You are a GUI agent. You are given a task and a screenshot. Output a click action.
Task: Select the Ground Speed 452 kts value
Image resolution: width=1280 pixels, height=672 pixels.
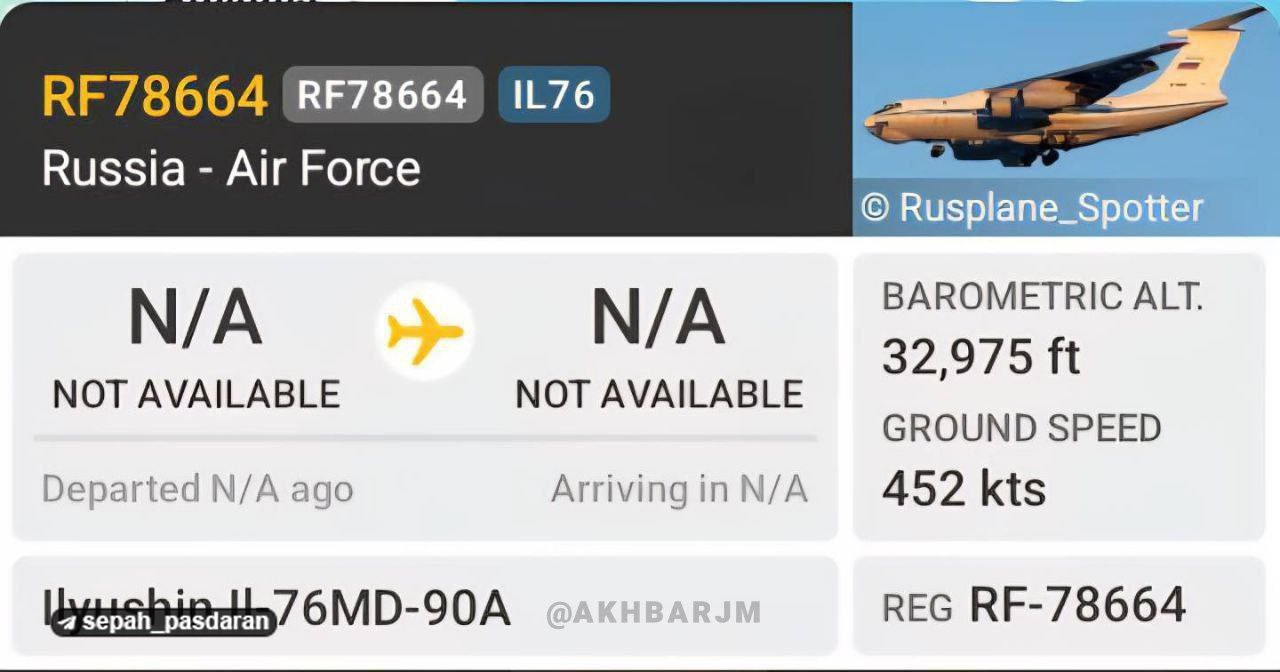(964, 489)
